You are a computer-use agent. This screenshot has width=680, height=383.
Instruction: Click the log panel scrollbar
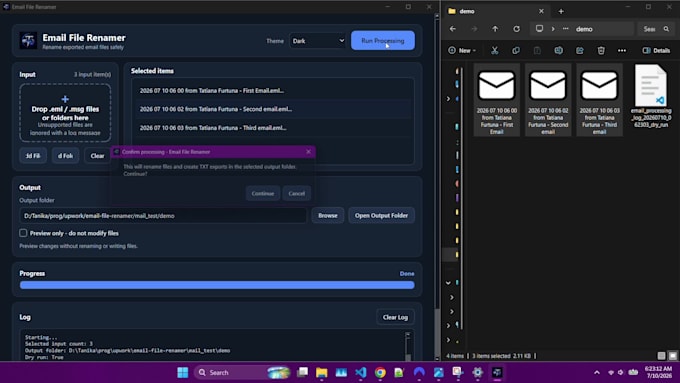pos(408,346)
